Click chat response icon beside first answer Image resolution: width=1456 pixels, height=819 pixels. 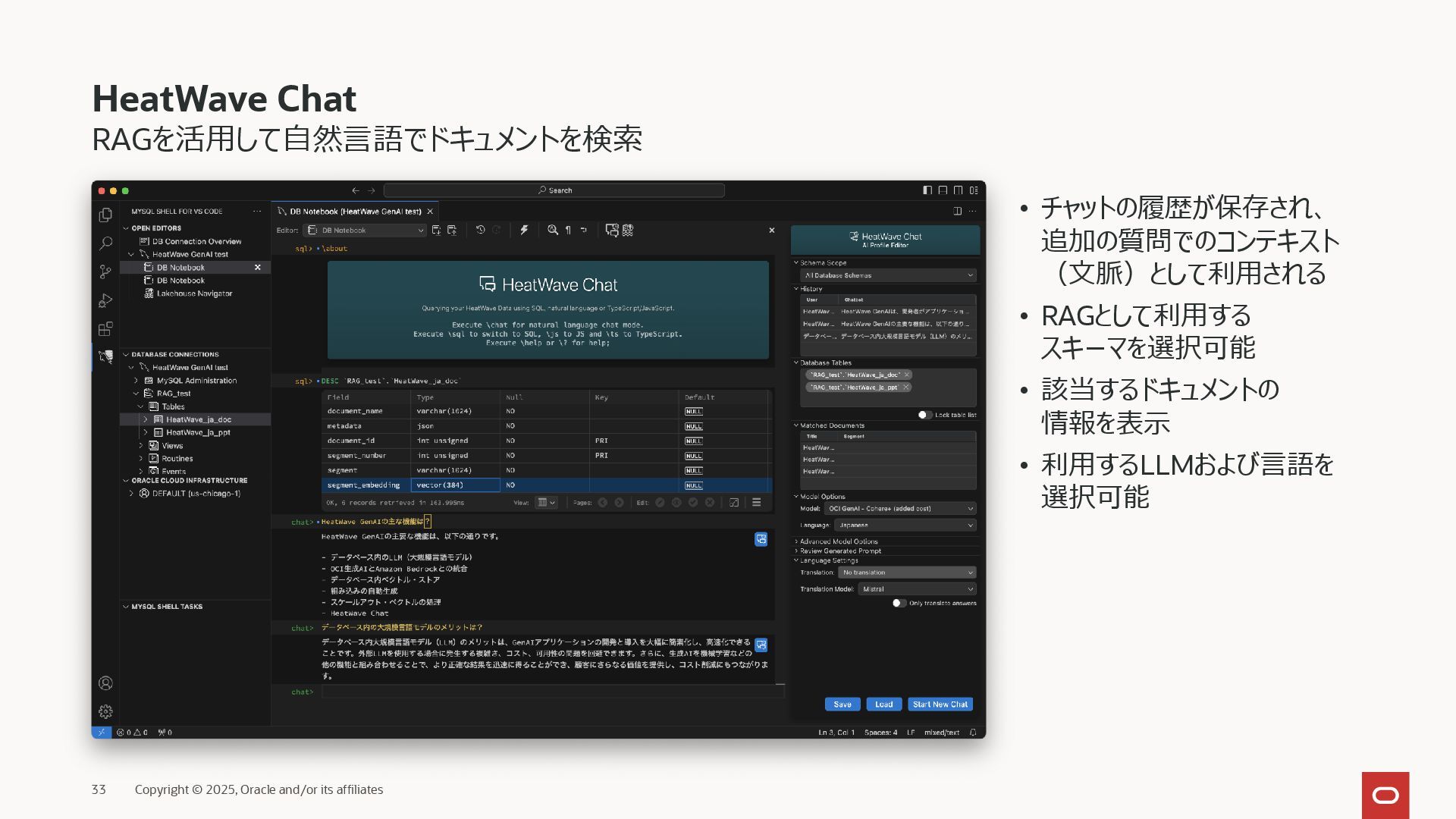761,539
